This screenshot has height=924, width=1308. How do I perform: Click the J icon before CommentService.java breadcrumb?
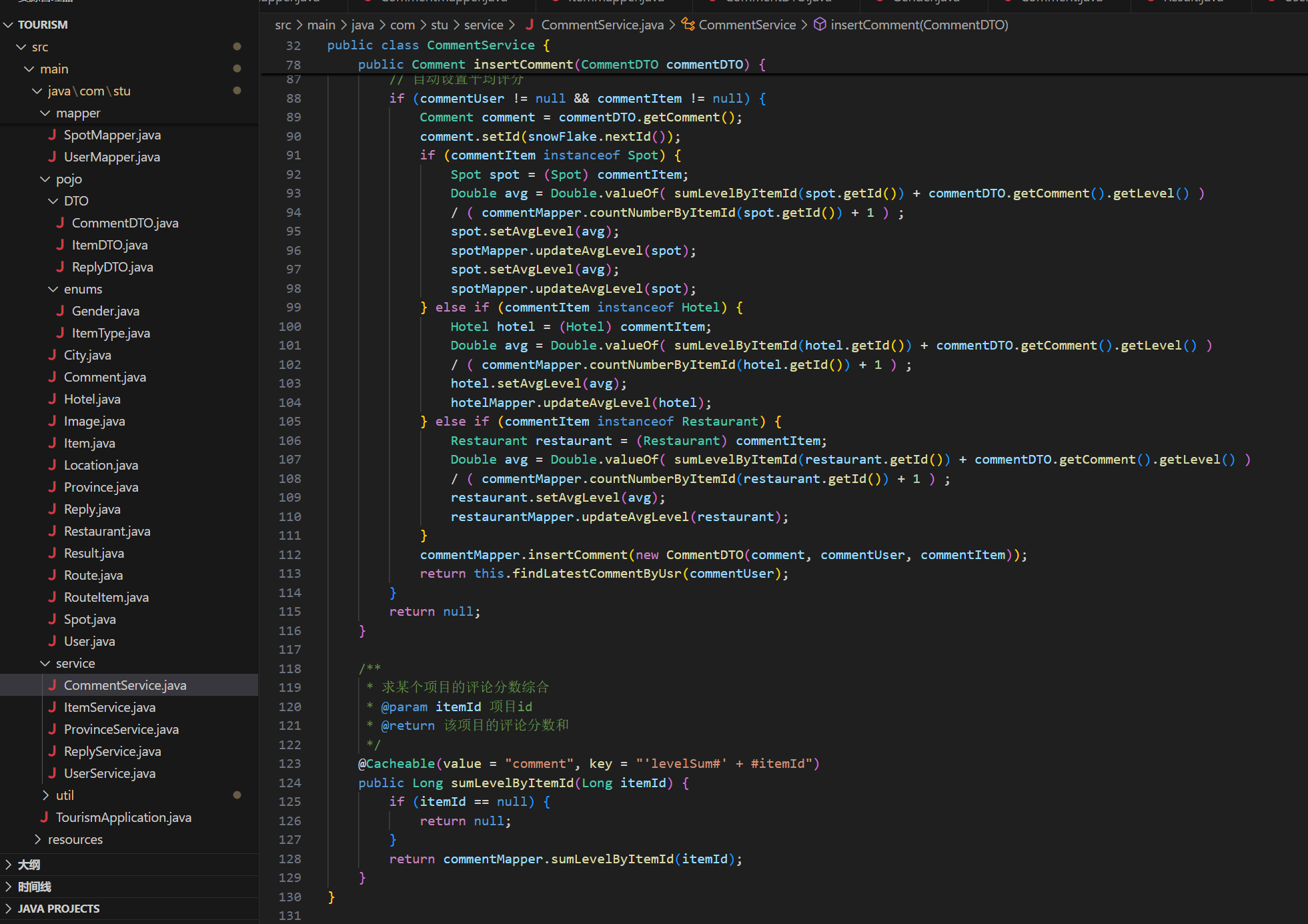tap(530, 25)
